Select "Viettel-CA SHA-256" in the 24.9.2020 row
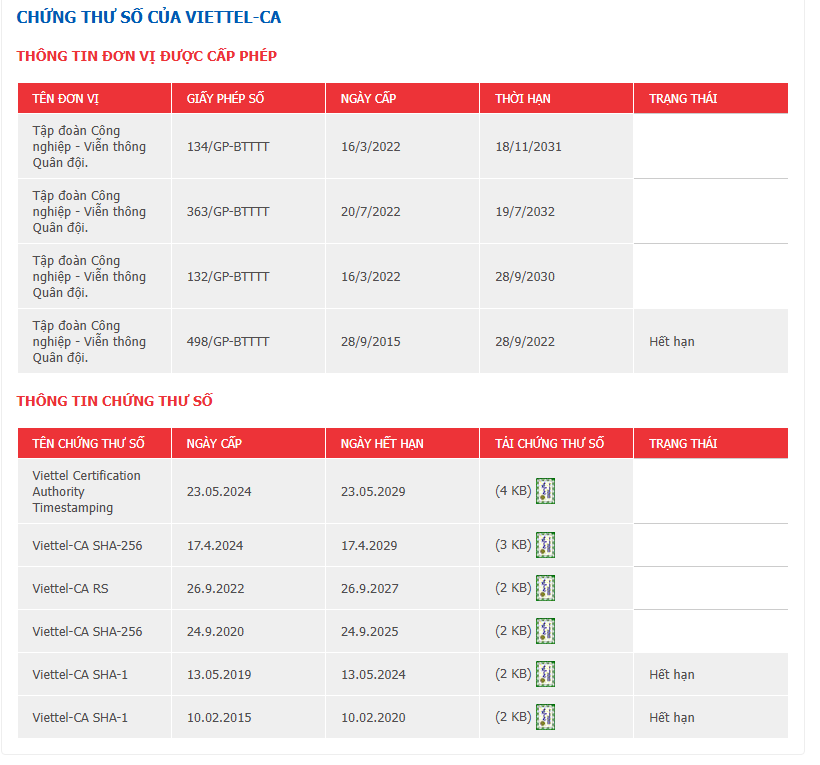The image size is (820, 765). [87, 631]
